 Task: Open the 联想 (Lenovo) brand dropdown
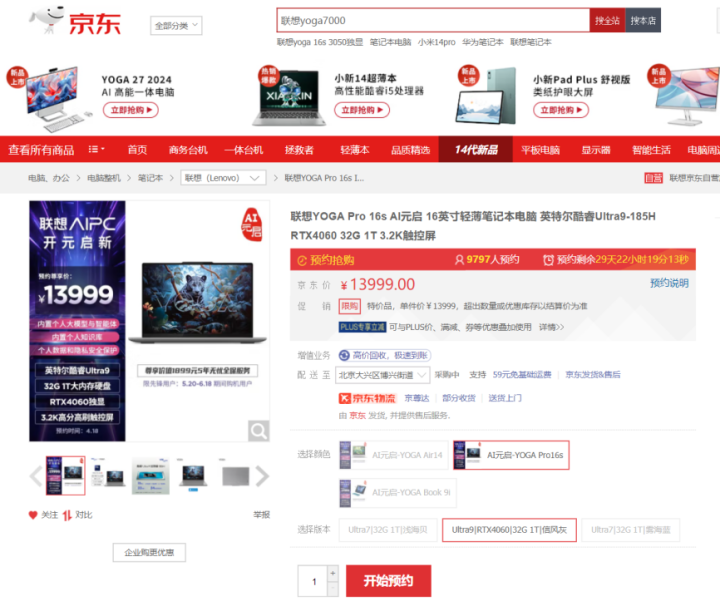tap(224, 178)
